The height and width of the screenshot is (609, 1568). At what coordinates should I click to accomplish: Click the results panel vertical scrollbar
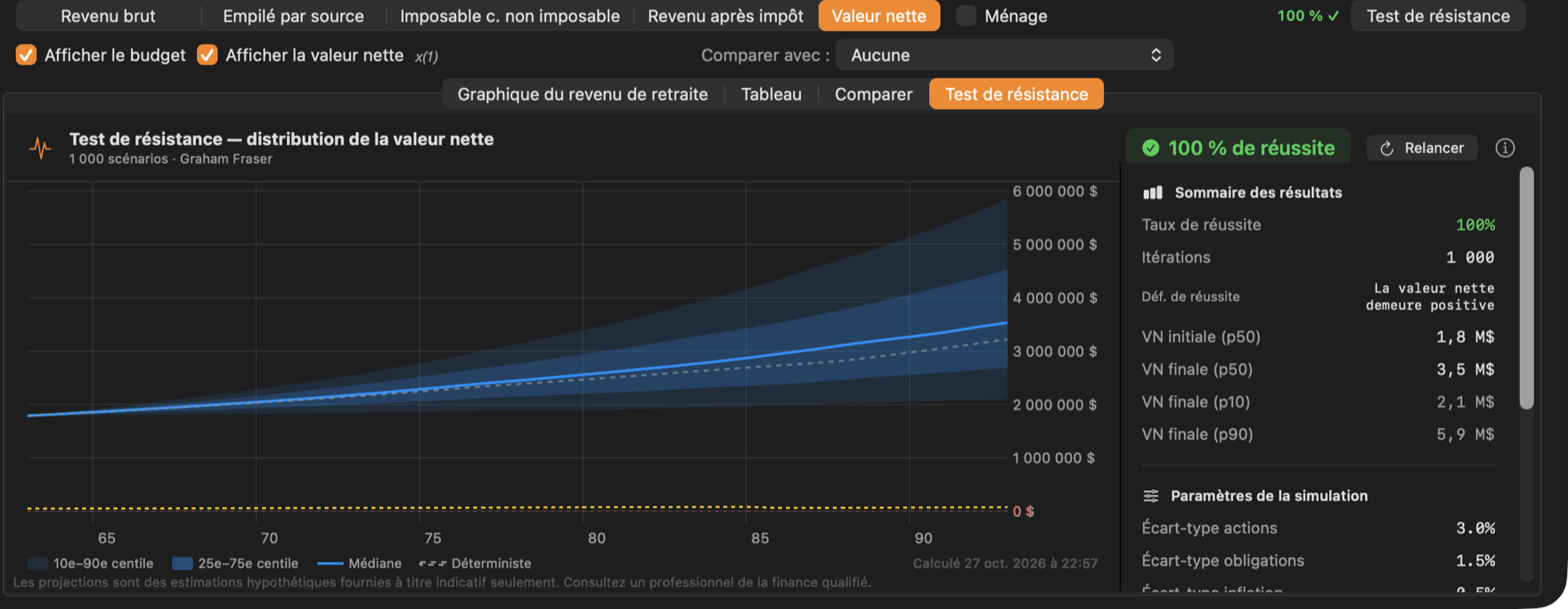1526,288
